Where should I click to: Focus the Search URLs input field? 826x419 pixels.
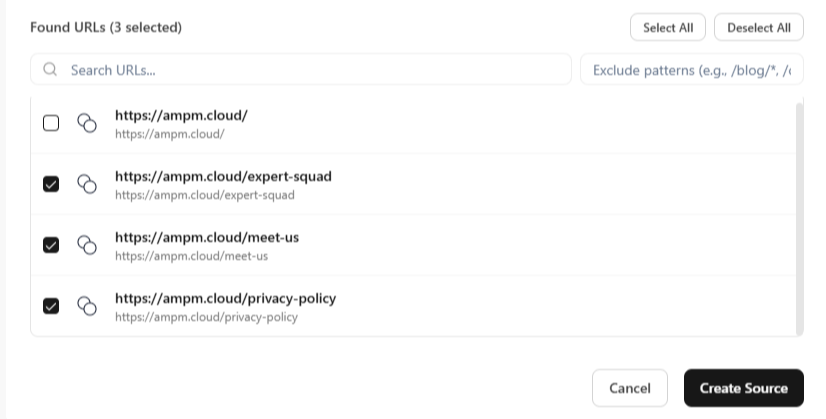310,70
